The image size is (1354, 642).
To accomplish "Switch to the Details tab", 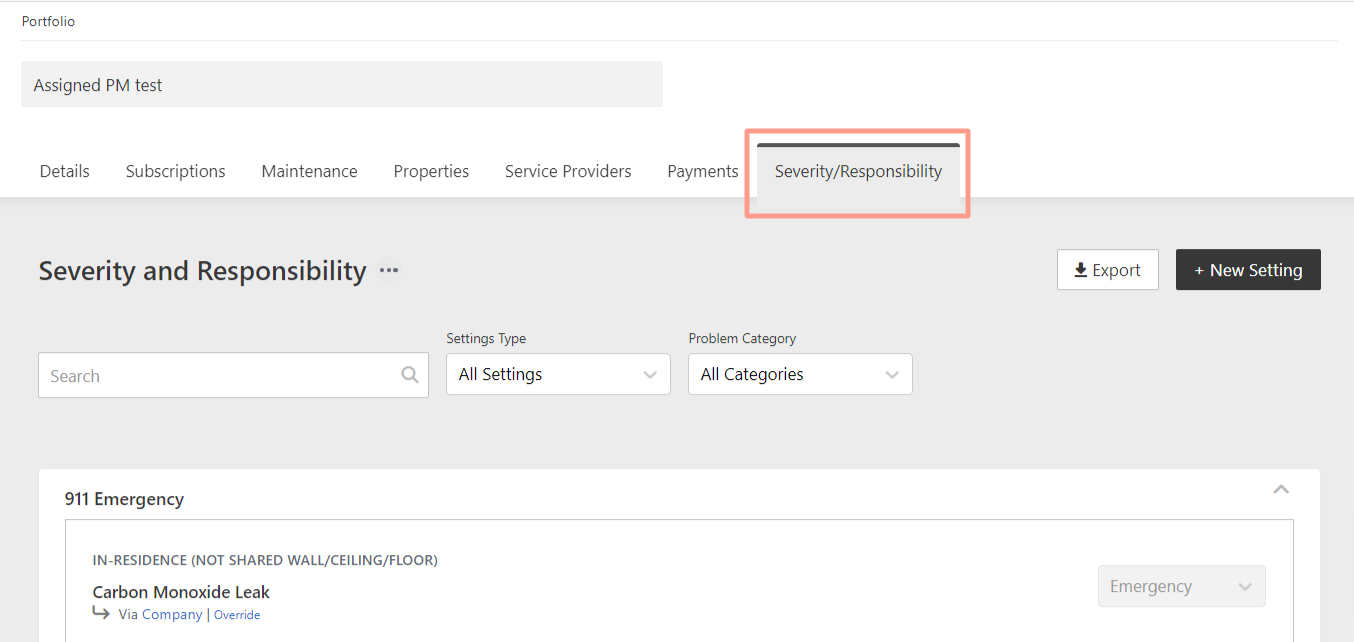I will [x=65, y=171].
